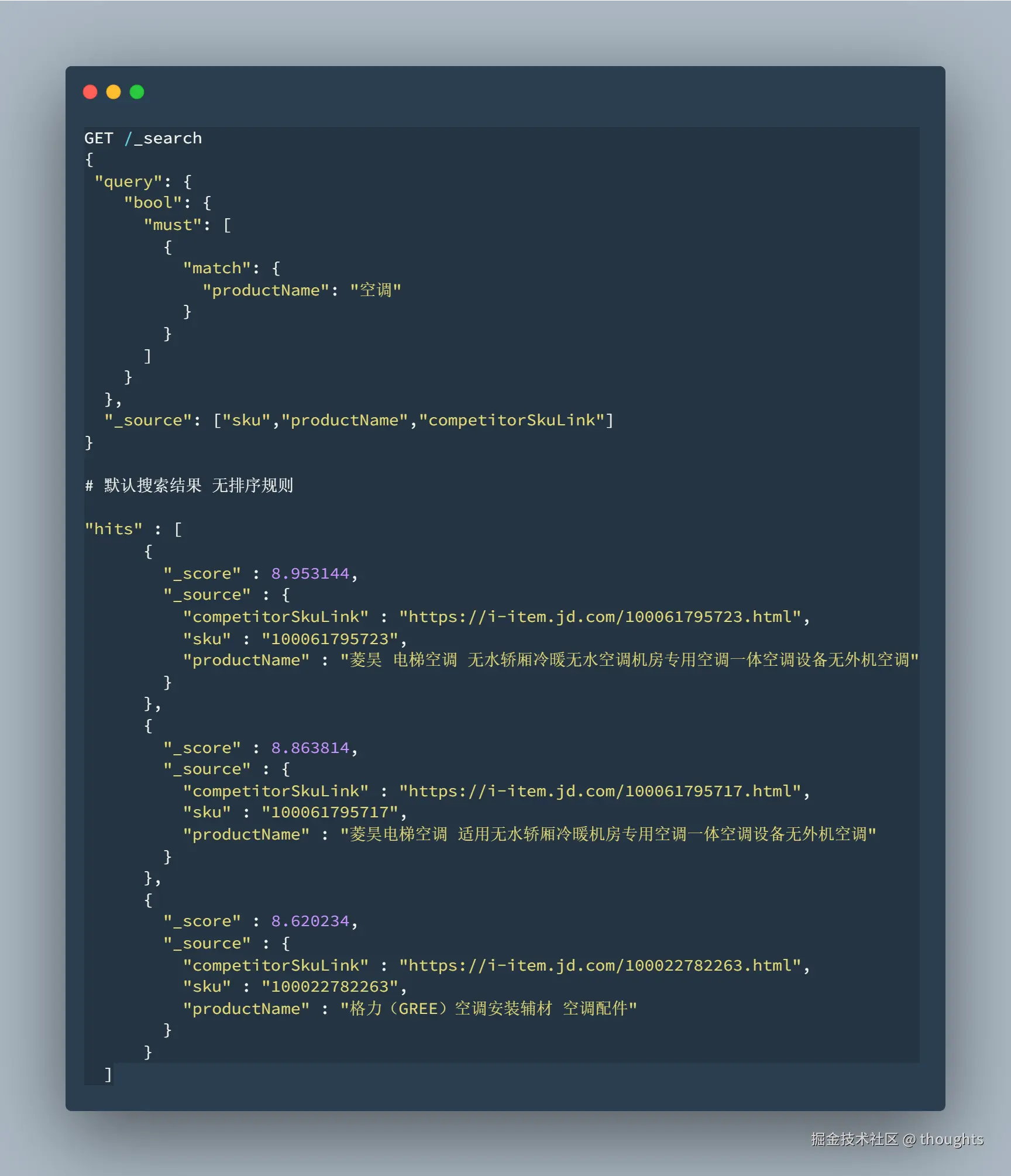The image size is (1011, 1176).
Task: Click "competitorSkuLink" in the _source array
Action: click(x=511, y=421)
